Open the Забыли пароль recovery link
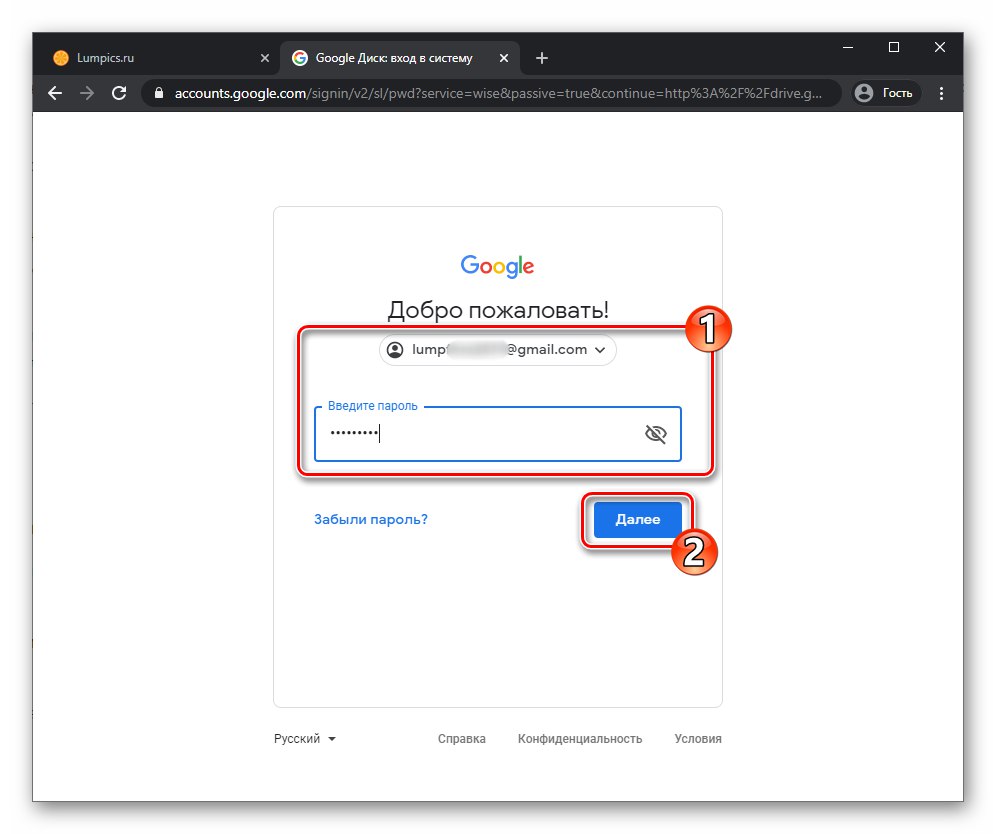The image size is (996, 834). tap(370, 519)
